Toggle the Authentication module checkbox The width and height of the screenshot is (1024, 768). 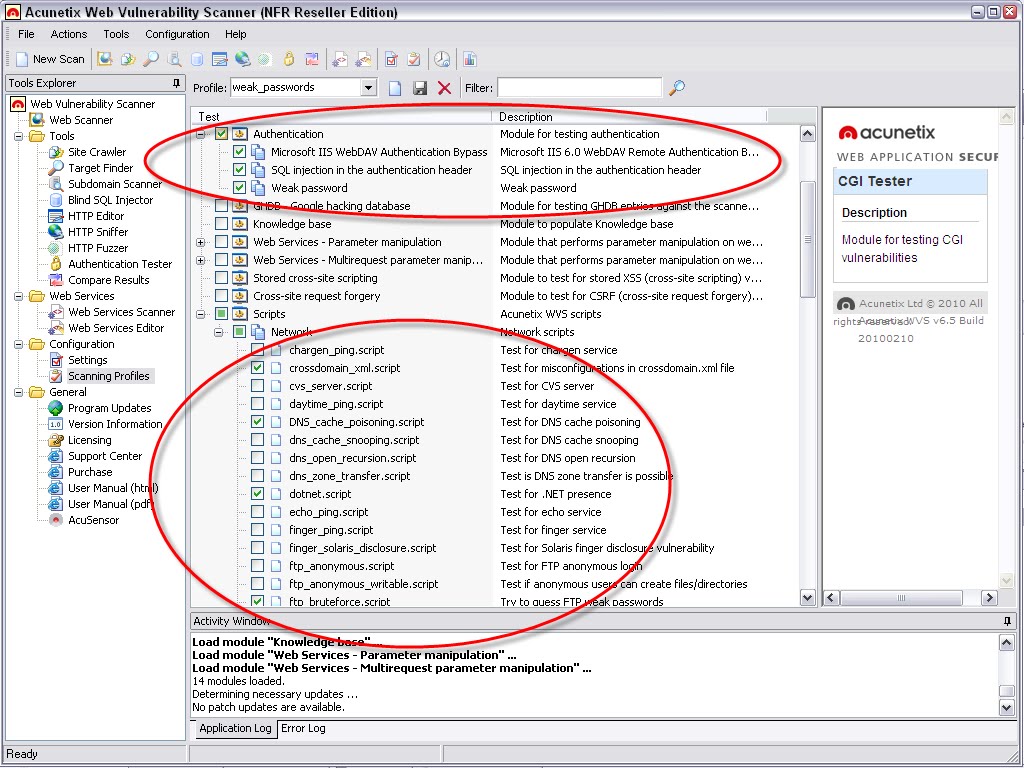tap(221, 134)
